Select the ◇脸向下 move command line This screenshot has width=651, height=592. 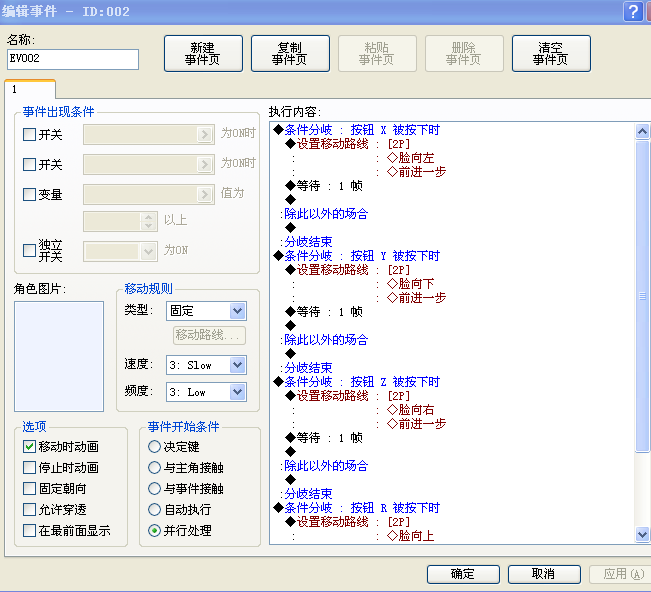pyautogui.click(x=411, y=284)
